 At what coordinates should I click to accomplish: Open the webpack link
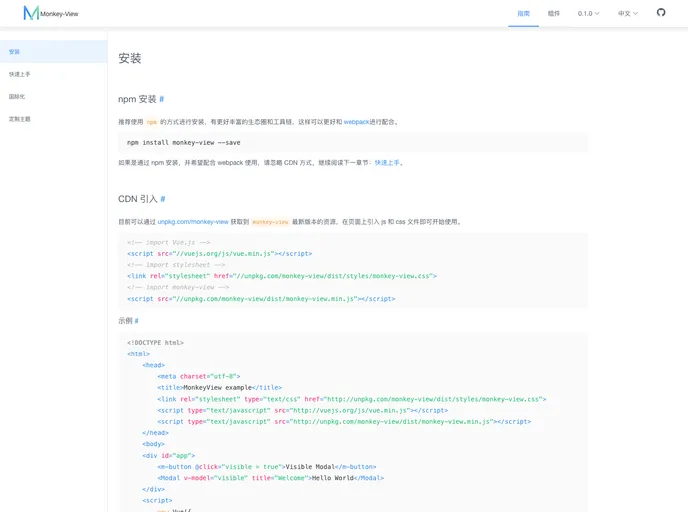tap(356, 122)
